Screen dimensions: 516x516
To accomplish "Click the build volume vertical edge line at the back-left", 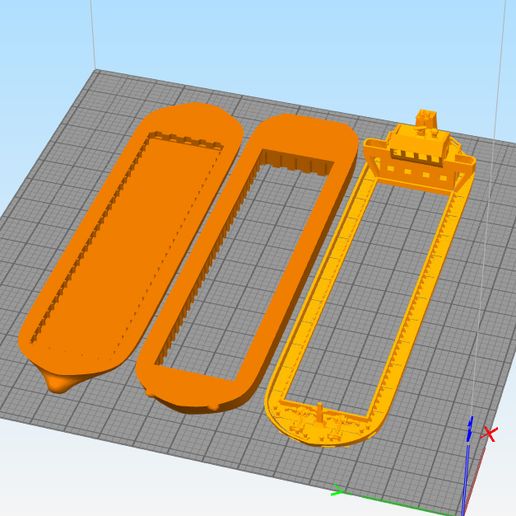I will 94,35.
